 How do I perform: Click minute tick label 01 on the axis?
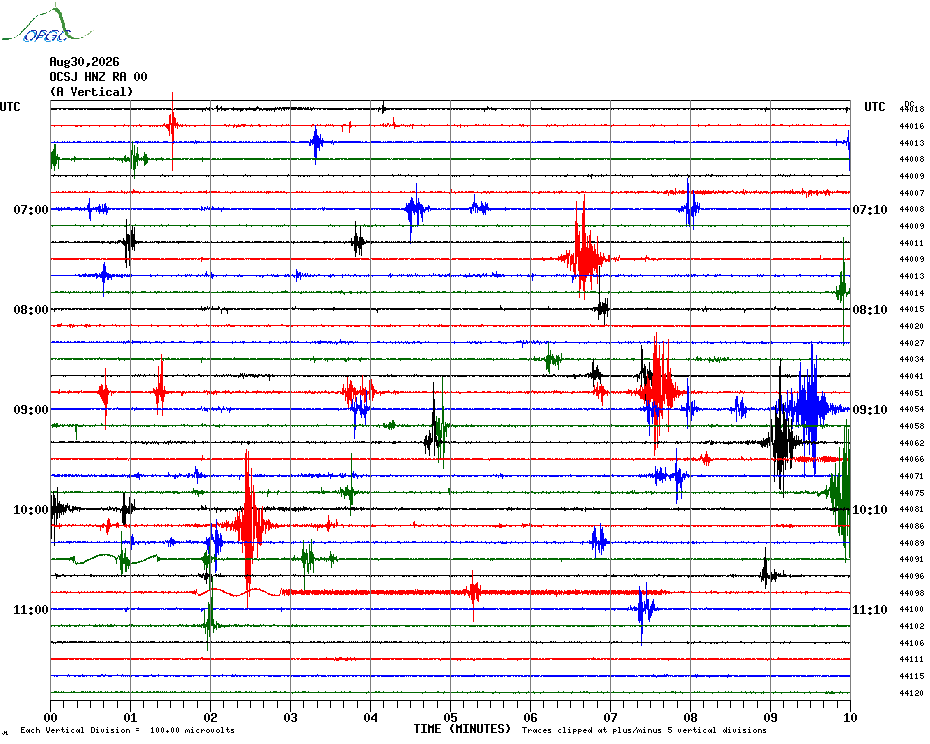130,717
